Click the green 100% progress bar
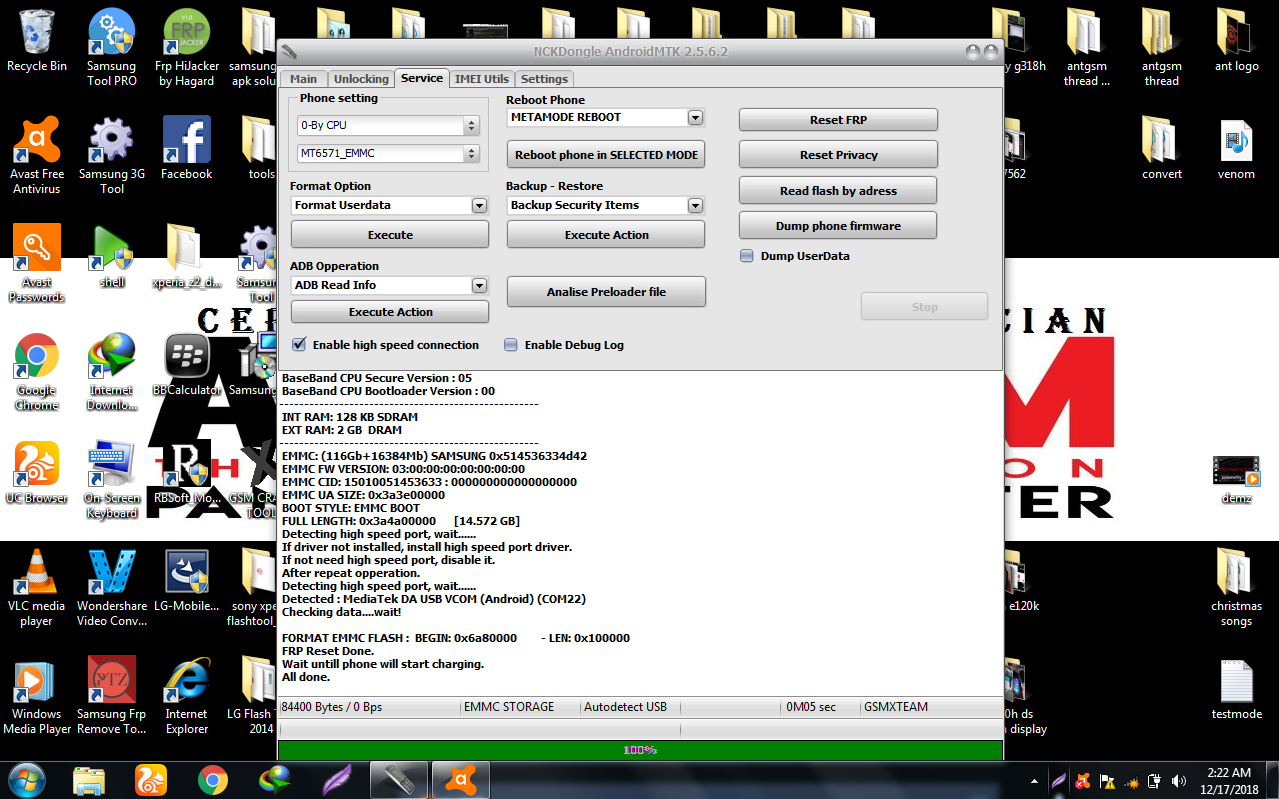Screen dimensions: 1279x799 click(640, 750)
